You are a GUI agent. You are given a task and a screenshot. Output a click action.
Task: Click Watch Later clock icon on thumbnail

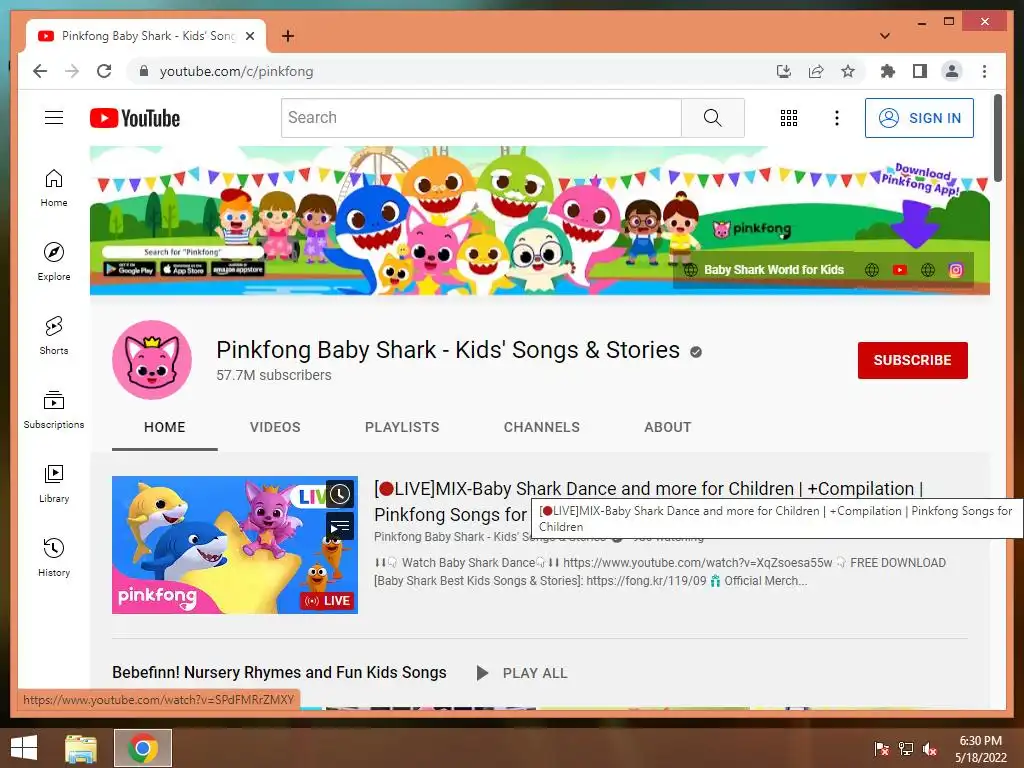(340, 494)
